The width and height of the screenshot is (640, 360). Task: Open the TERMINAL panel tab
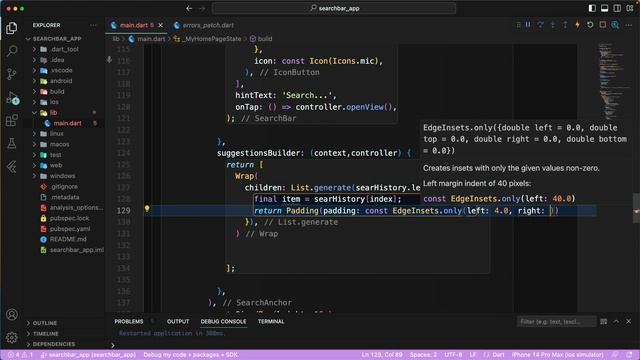point(271,322)
